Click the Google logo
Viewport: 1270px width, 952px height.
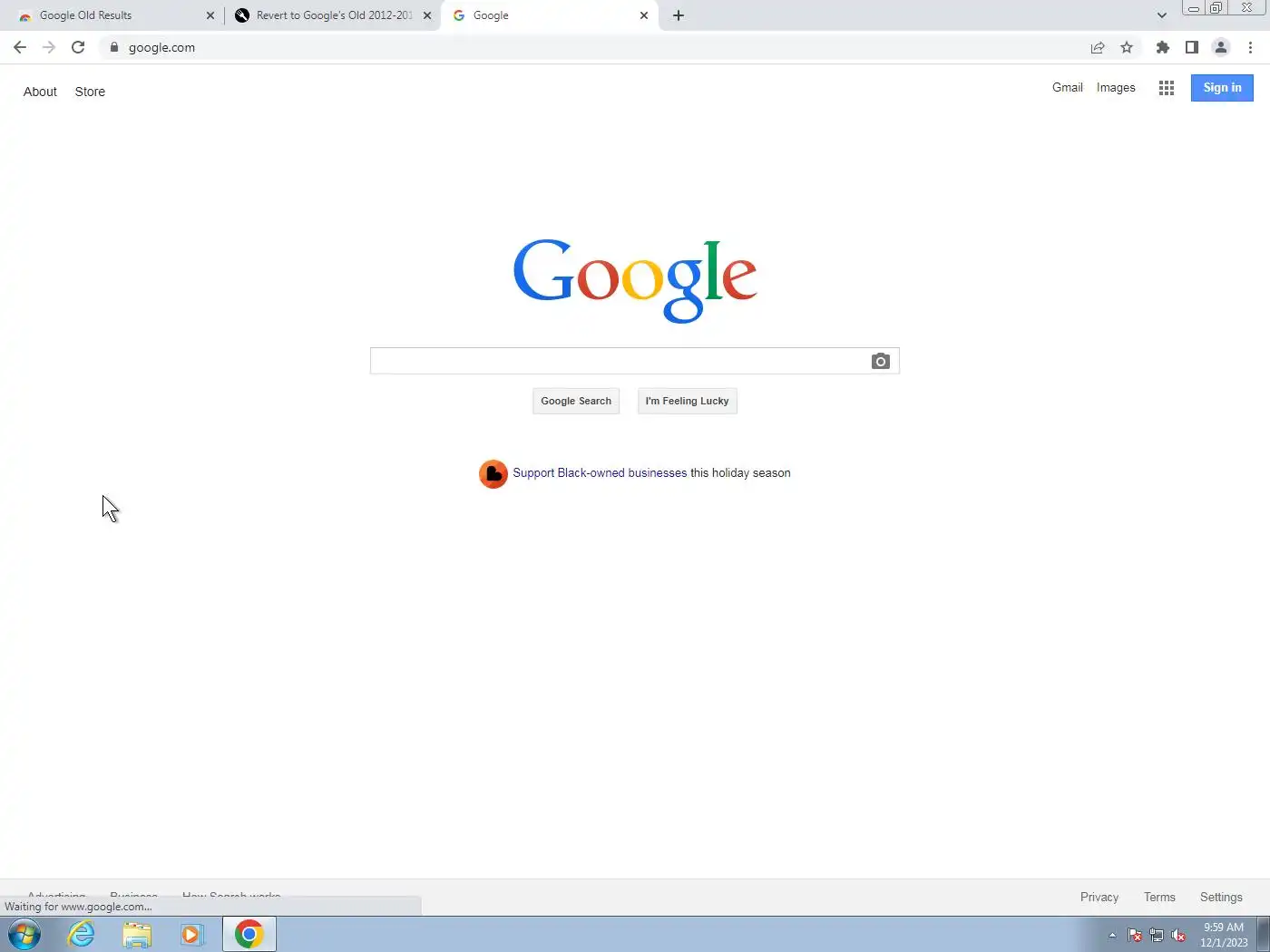click(x=635, y=280)
